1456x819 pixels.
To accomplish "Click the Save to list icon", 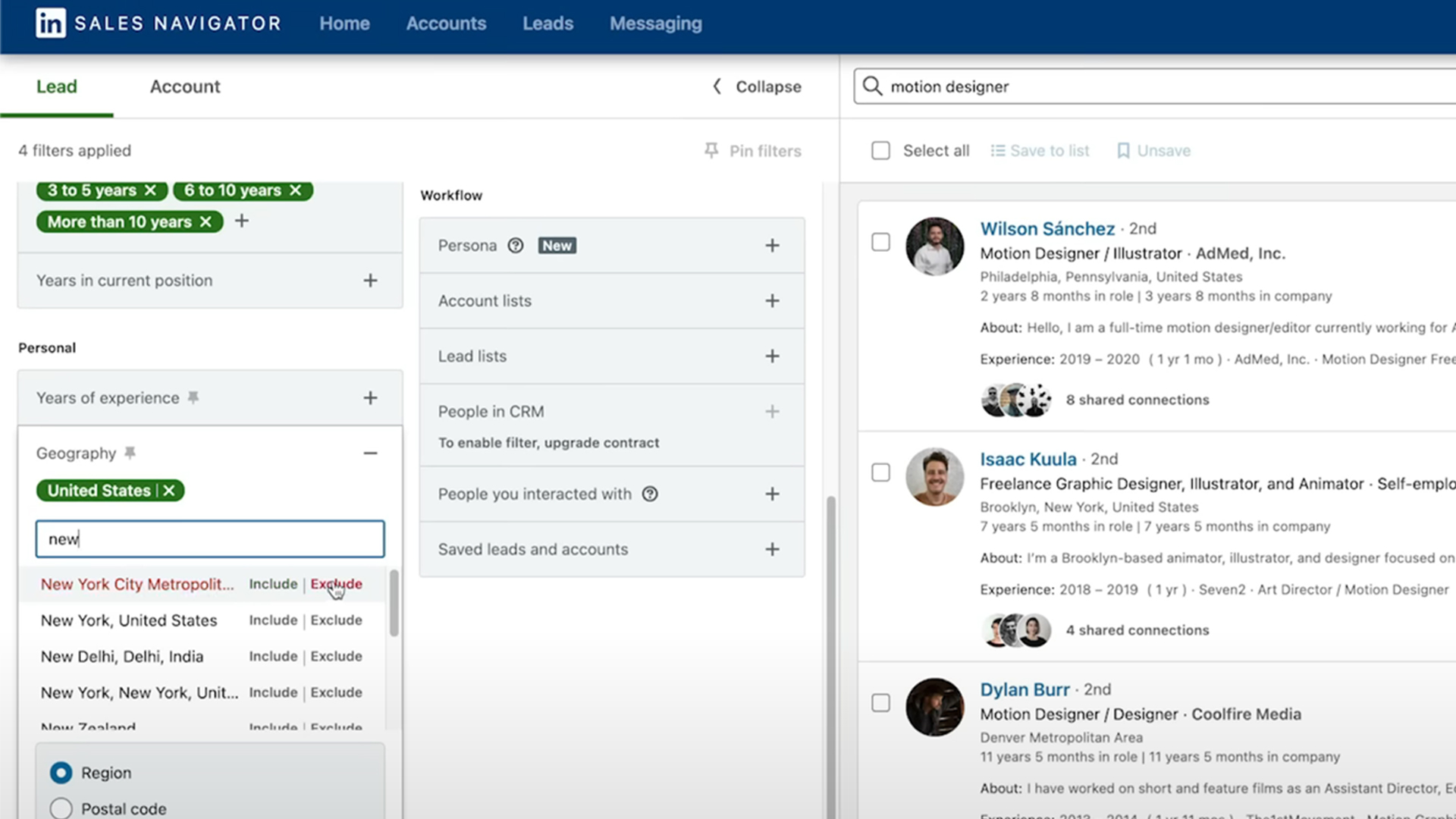I will point(998,151).
